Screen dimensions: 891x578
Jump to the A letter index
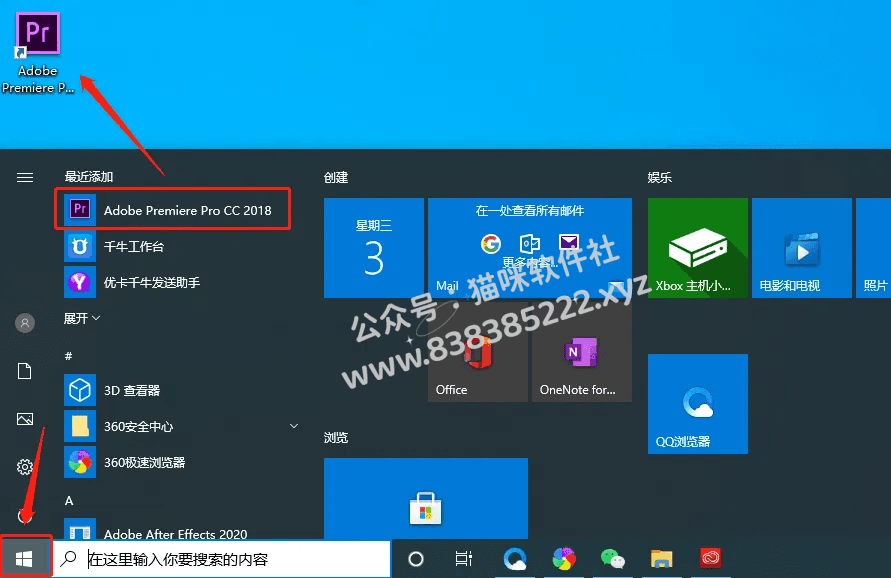pos(69,501)
